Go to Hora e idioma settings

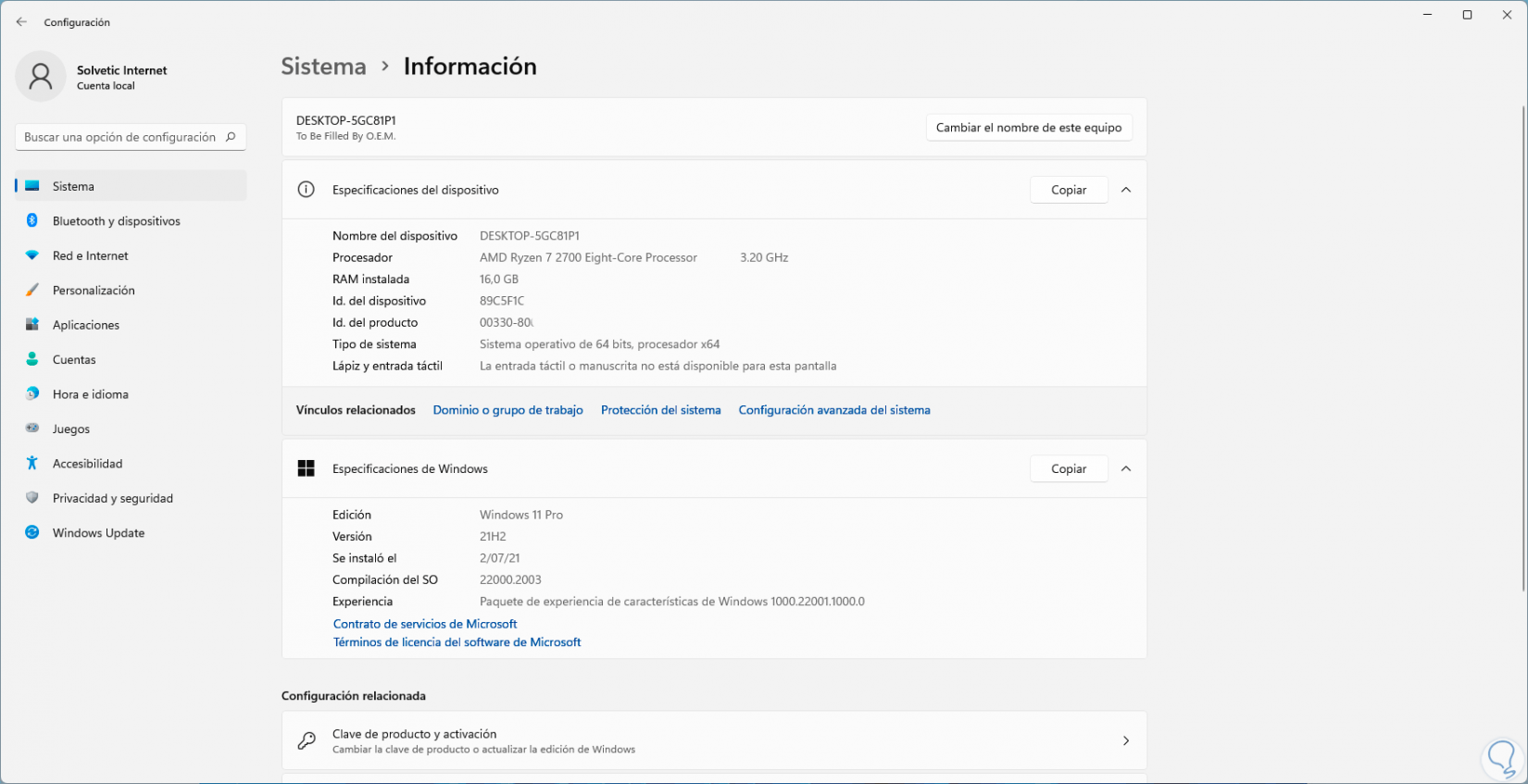tap(90, 394)
